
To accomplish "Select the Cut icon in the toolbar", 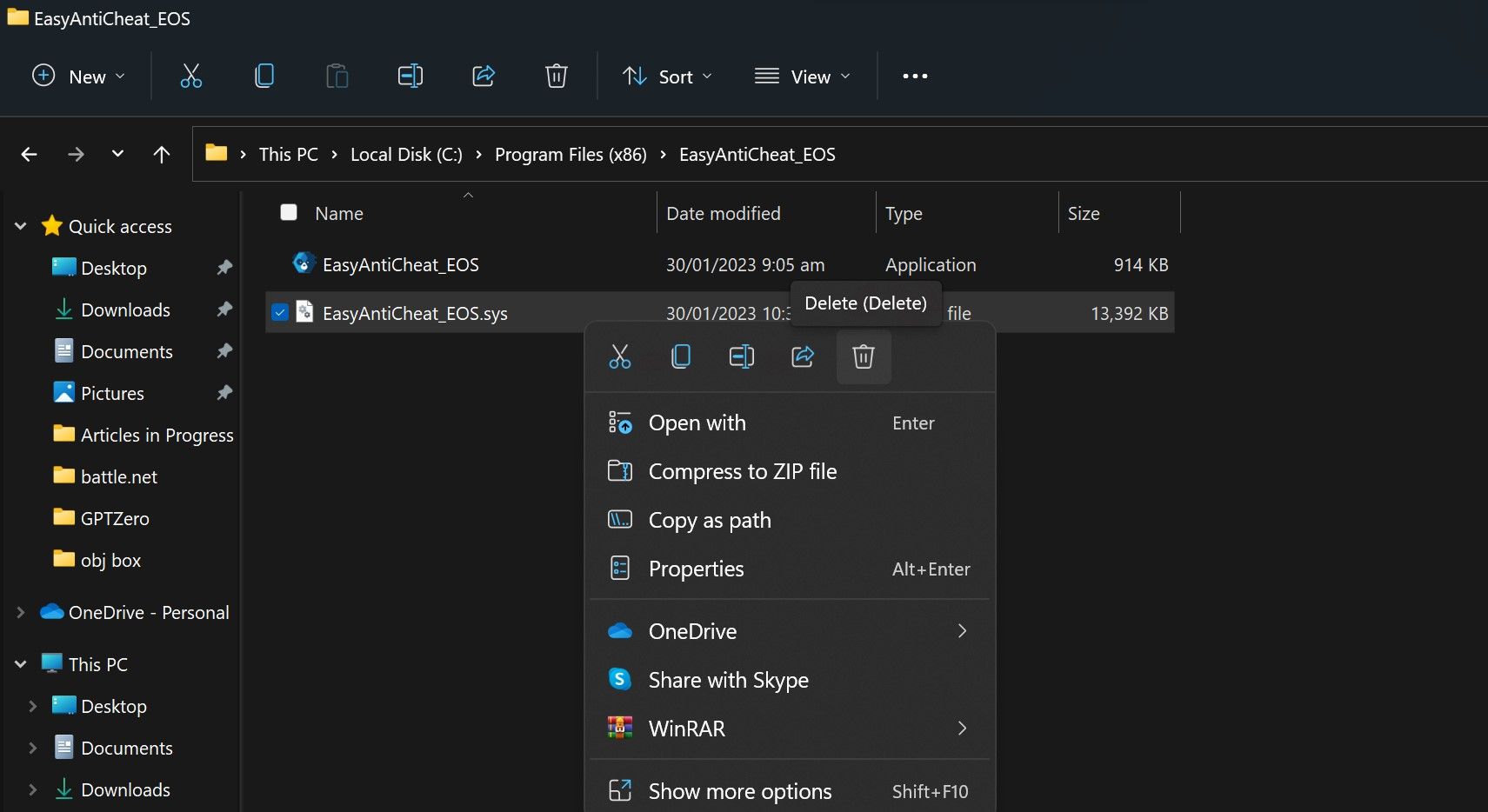I will (x=190, y=76).
